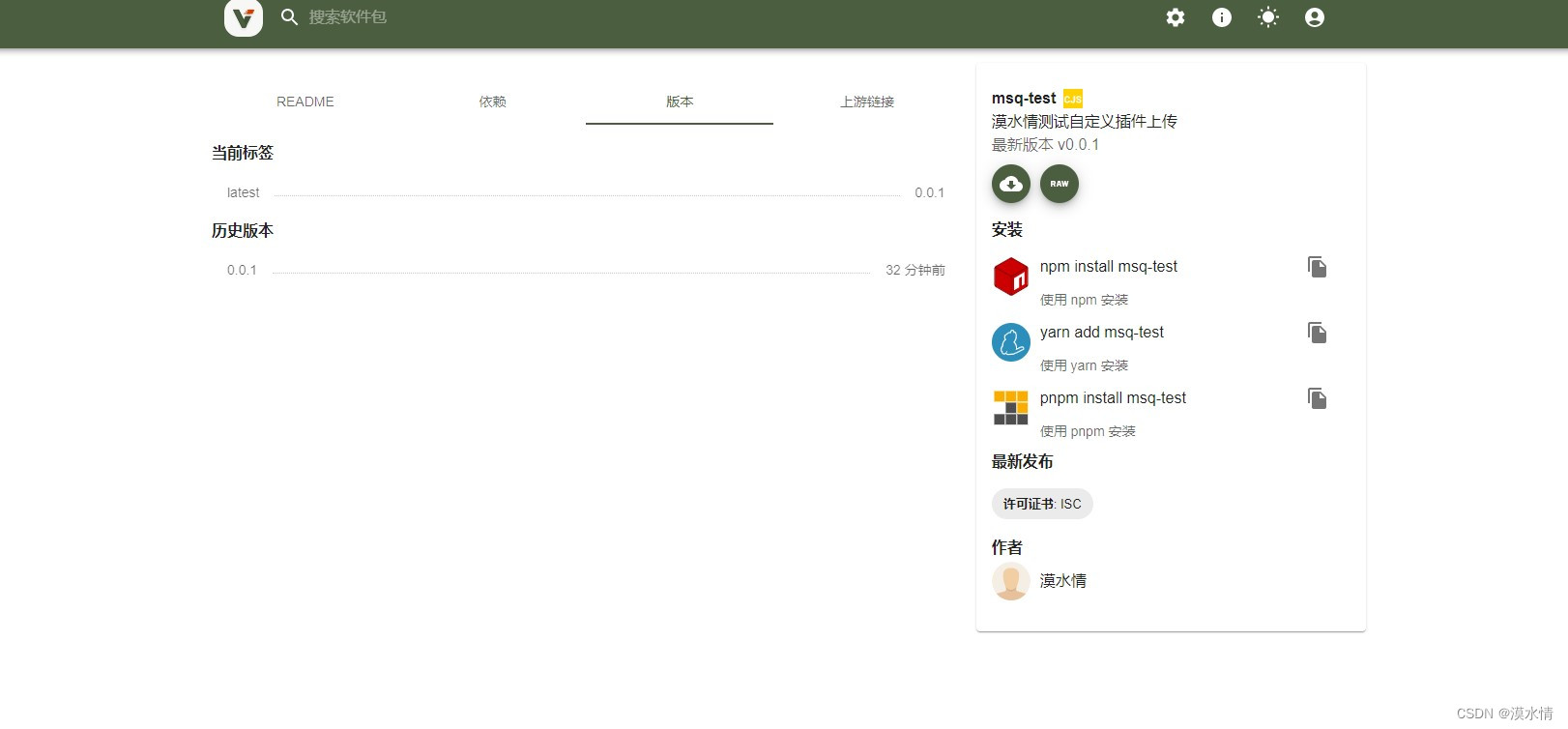Click the yarn cat icon

1011,342
